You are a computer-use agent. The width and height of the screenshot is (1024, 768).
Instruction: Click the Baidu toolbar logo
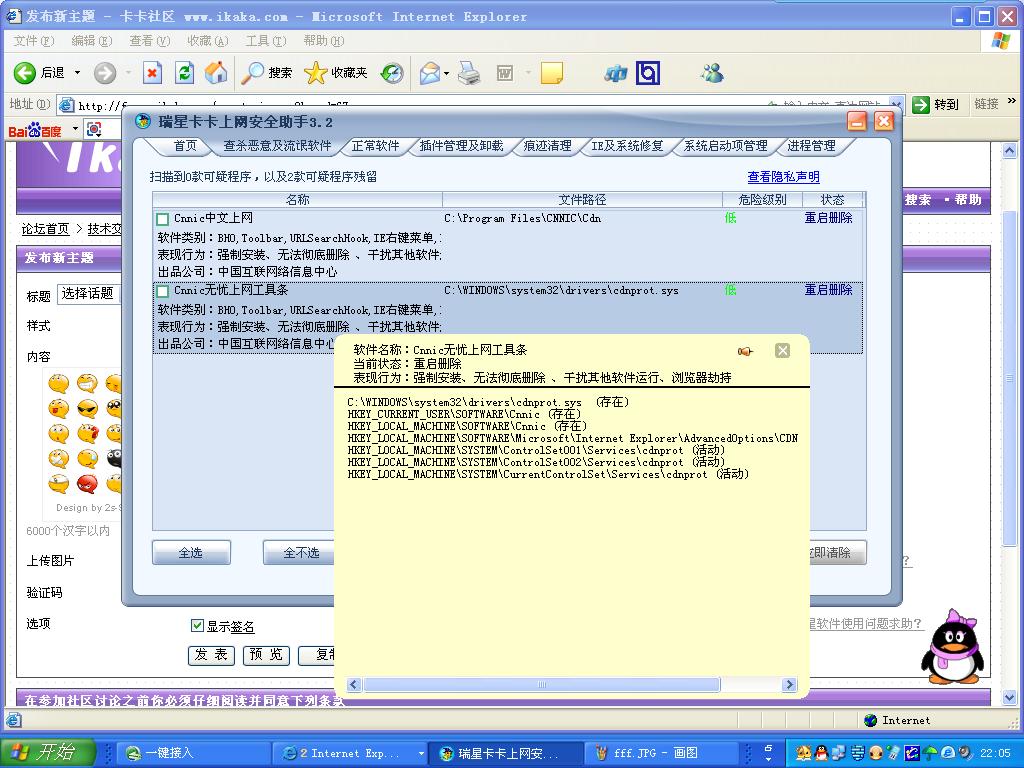35,130
